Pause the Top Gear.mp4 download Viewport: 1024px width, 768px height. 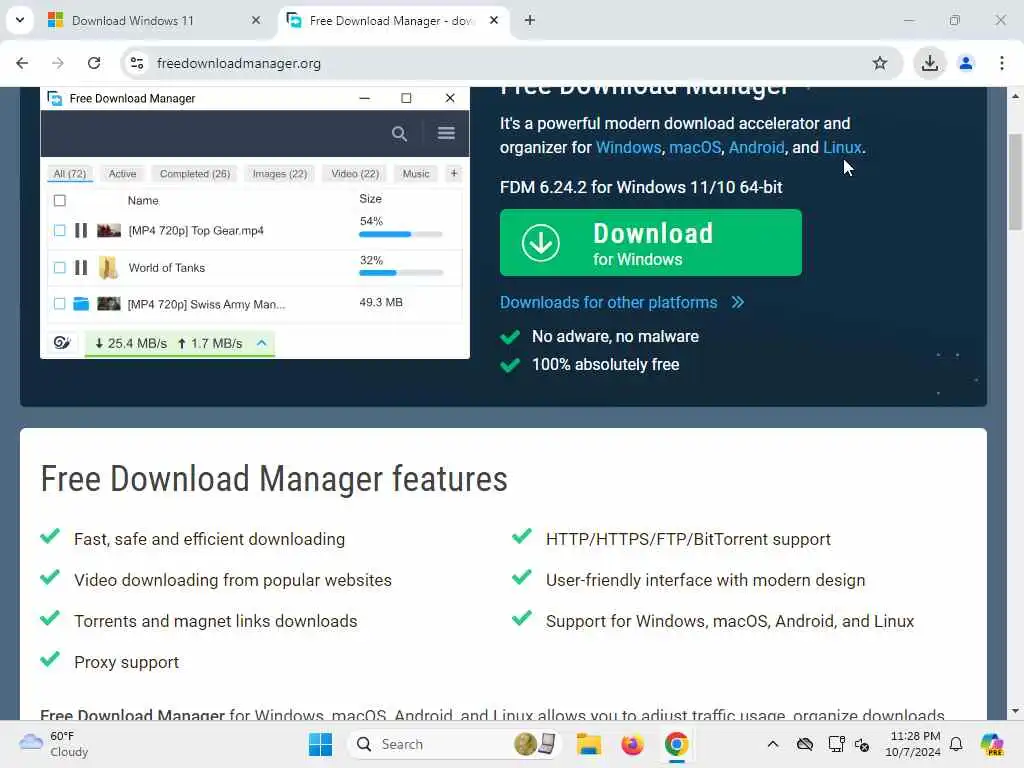[81, 231]
